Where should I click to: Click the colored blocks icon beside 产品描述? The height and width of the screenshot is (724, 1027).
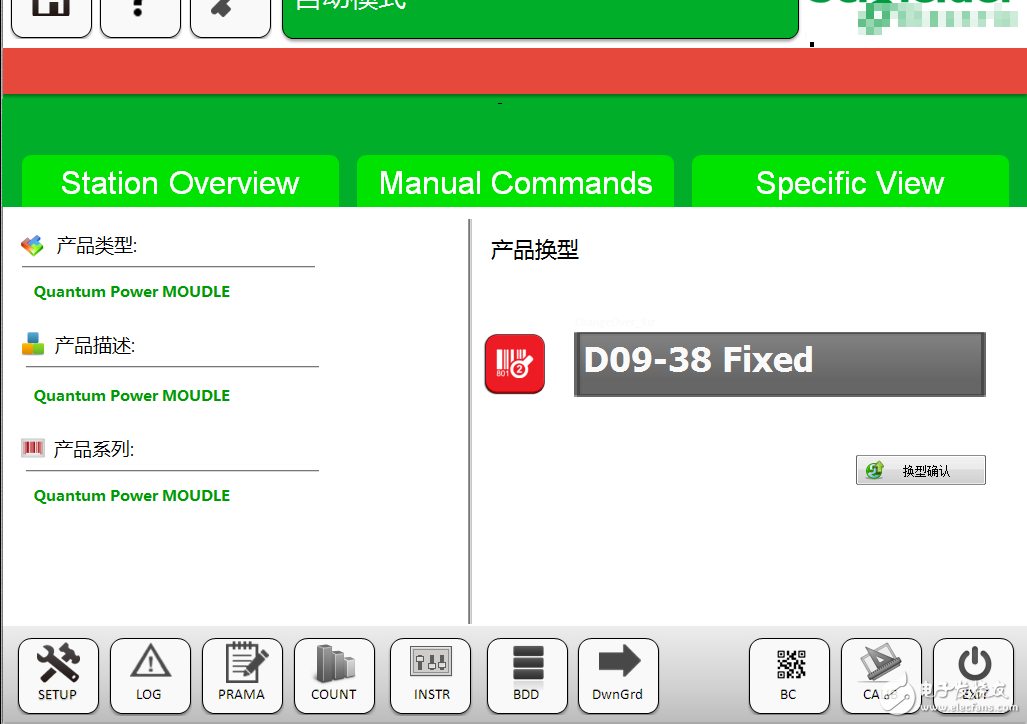point(33,344)
